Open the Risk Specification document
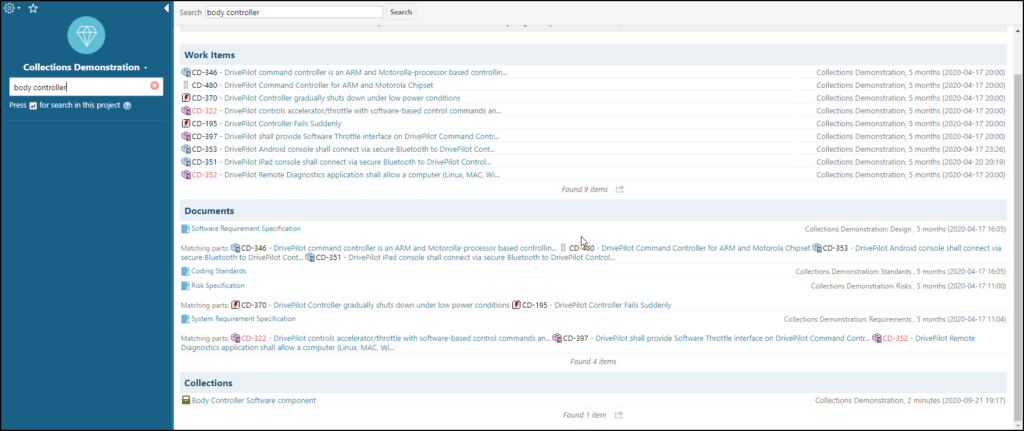The image size is (1024, 431). [x=218, y=285]
